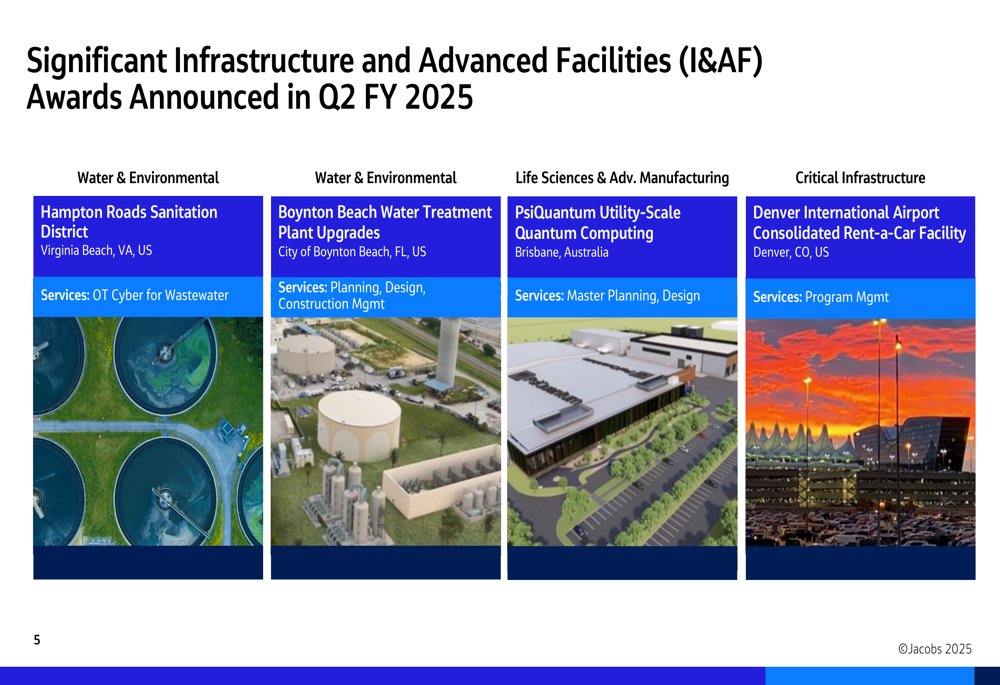Click the slide page number 5
This screenshot has height=685, width=1000.
point(37,640)
